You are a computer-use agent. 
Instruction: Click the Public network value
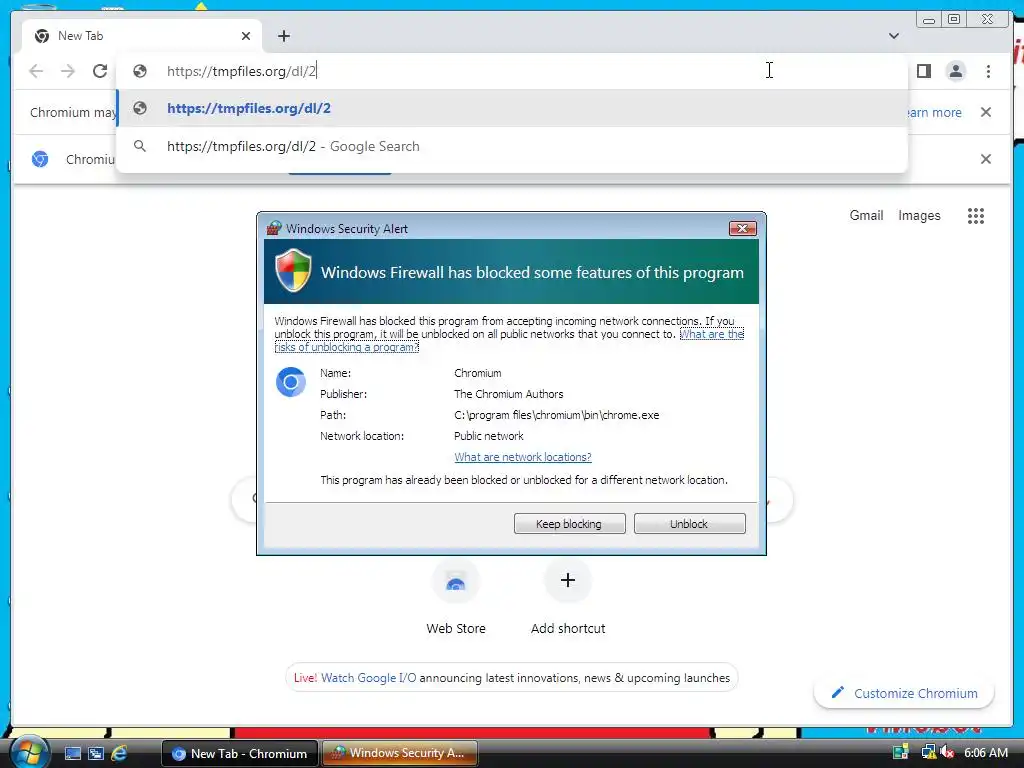tap(488, 436)
